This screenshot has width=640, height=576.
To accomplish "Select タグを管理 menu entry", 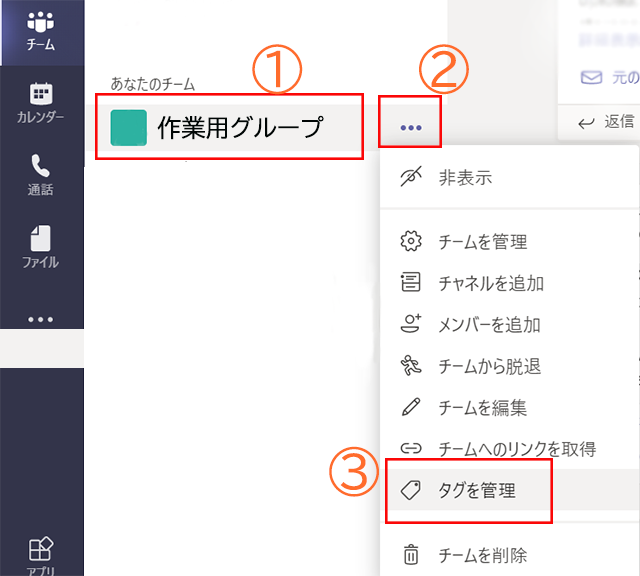I will pos(509,490).
